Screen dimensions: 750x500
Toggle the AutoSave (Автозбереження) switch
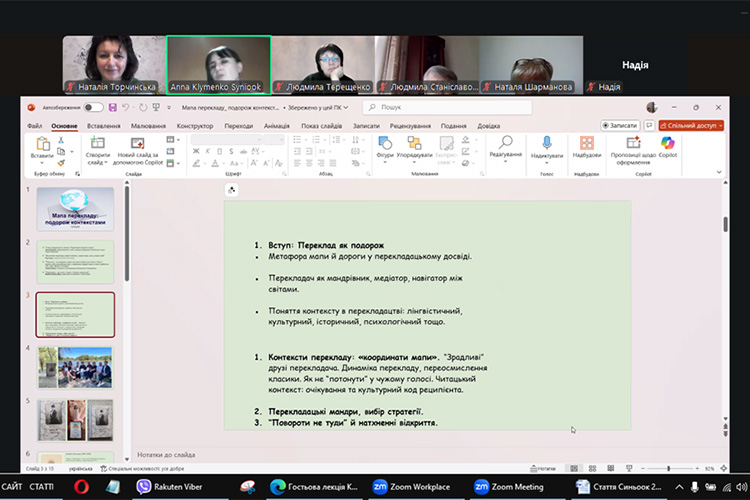[x=93, y=107]
